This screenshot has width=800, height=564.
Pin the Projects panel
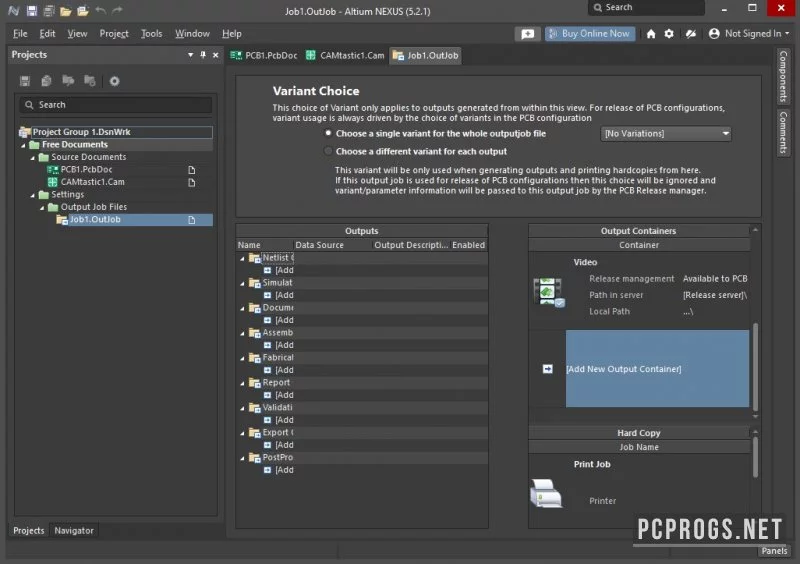click(203, 55)
